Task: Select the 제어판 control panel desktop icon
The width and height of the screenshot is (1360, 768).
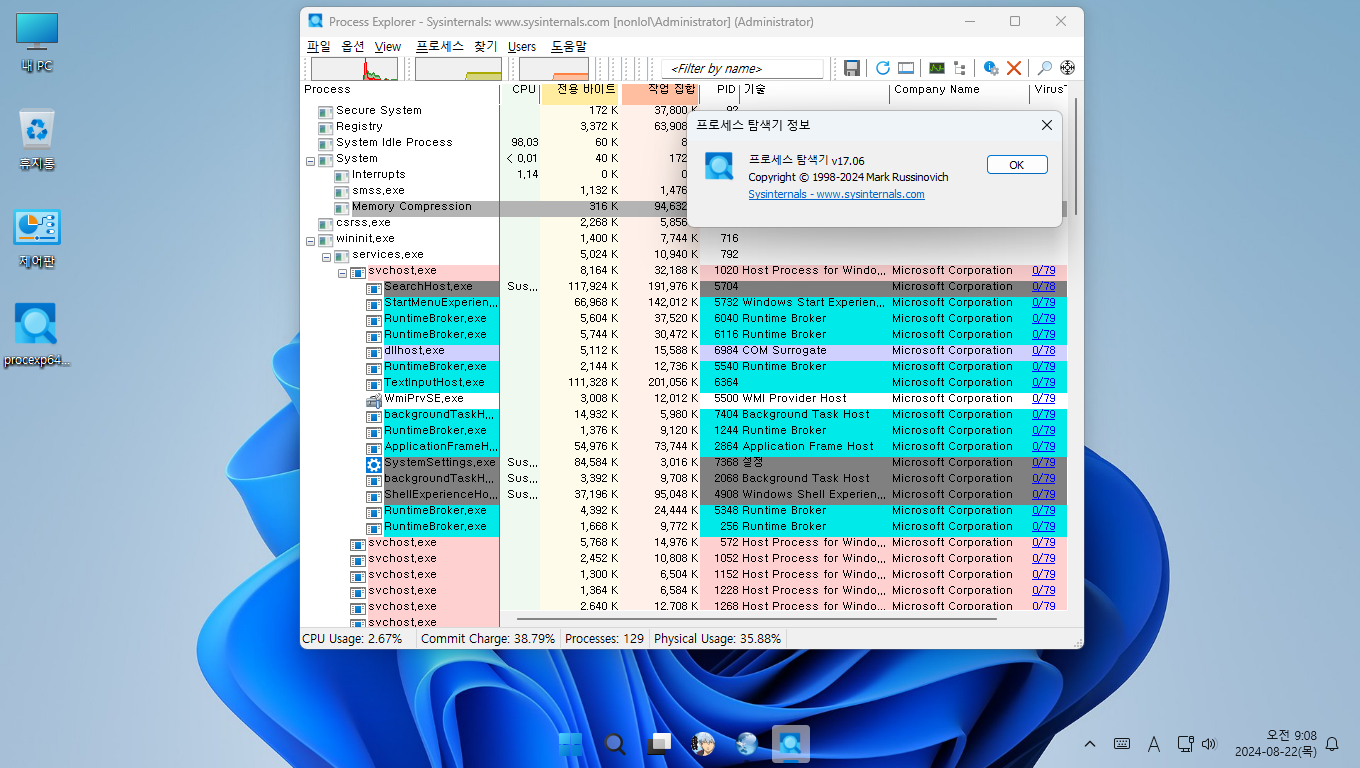Action: (x=37, y=240)
